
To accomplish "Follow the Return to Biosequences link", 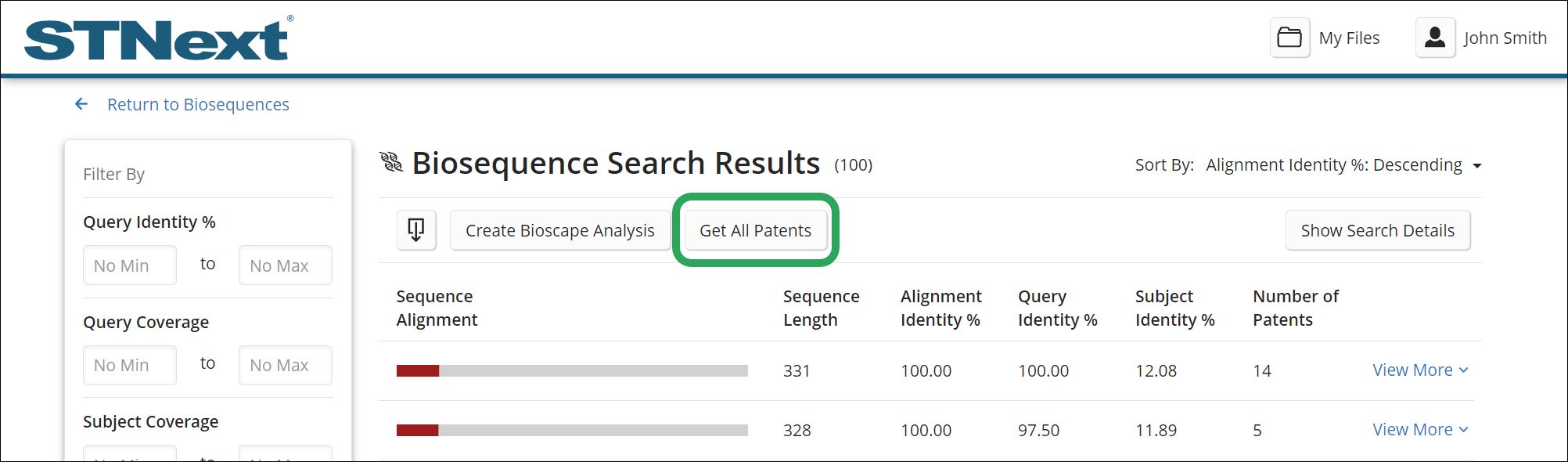I will click(198, 104).
